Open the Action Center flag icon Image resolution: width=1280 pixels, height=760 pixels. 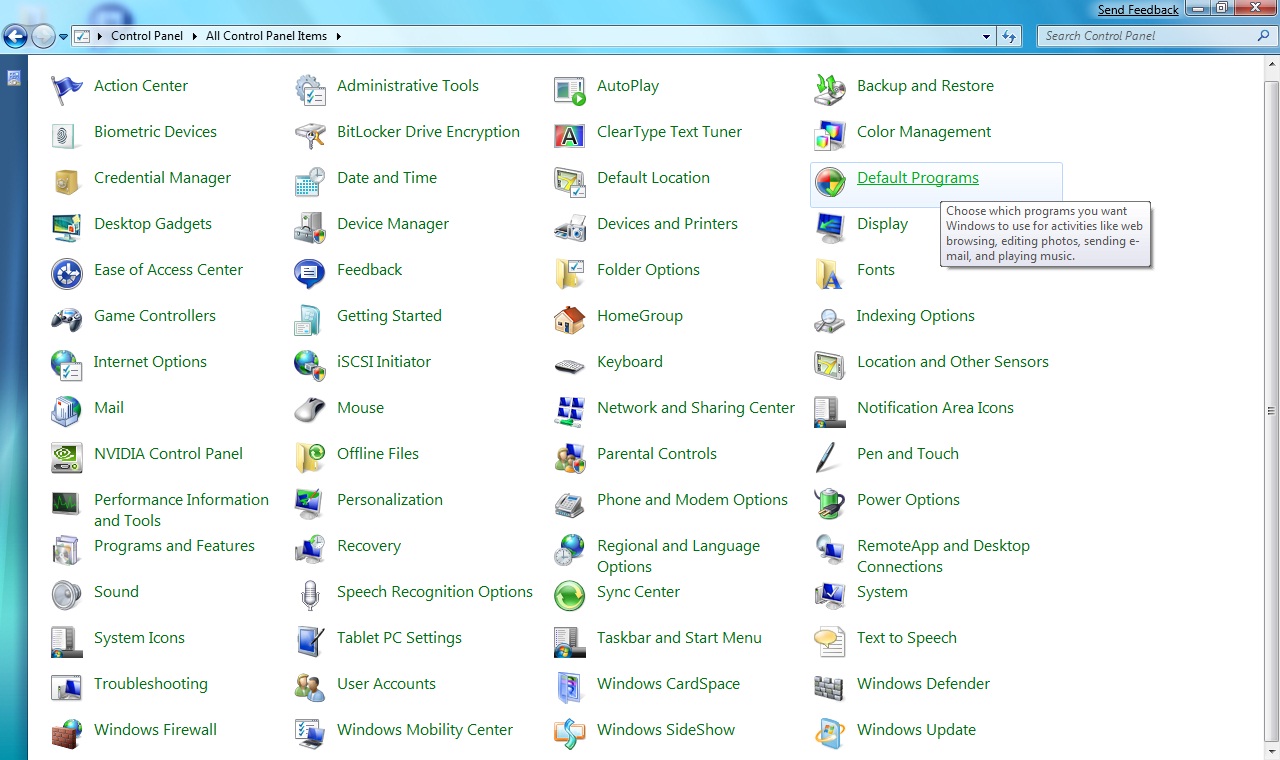[x=67, y=90]
